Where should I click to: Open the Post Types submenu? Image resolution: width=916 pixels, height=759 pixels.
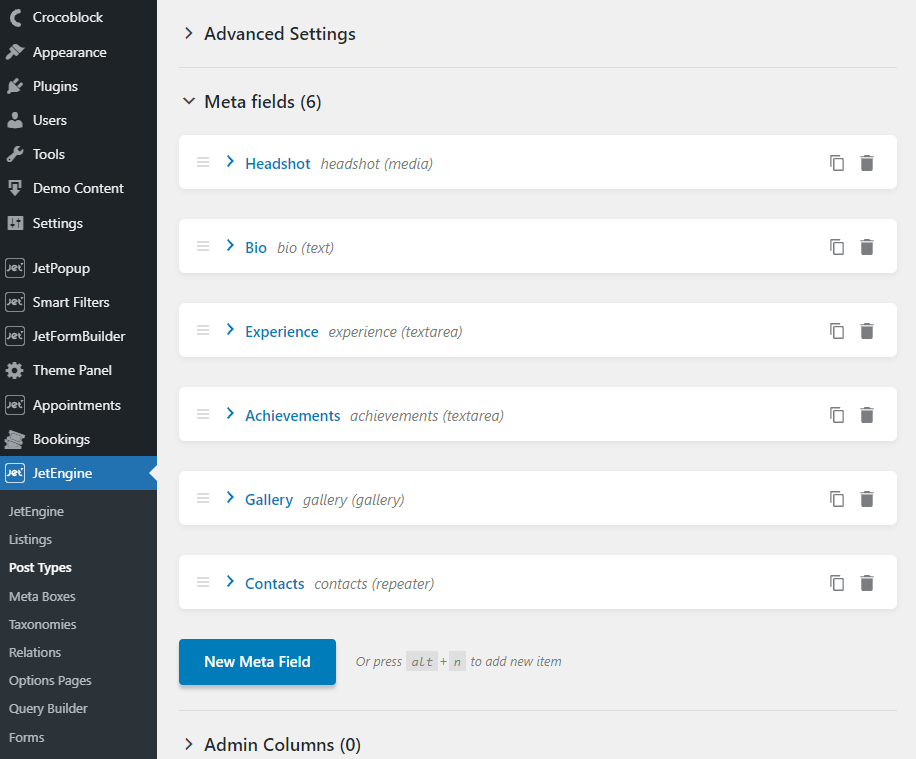[40, 568]
